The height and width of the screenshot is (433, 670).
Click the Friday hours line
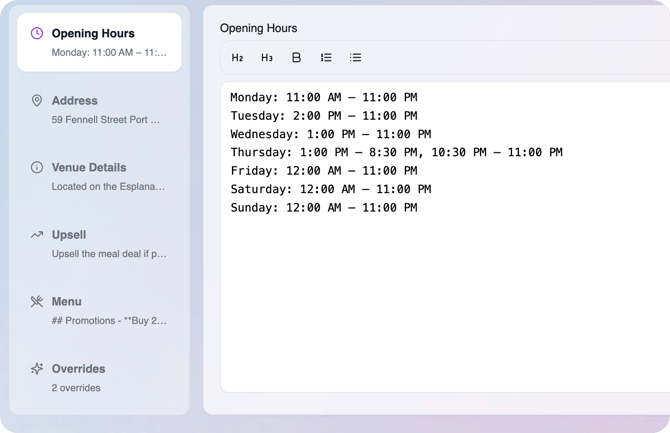(x=324, y=171)
